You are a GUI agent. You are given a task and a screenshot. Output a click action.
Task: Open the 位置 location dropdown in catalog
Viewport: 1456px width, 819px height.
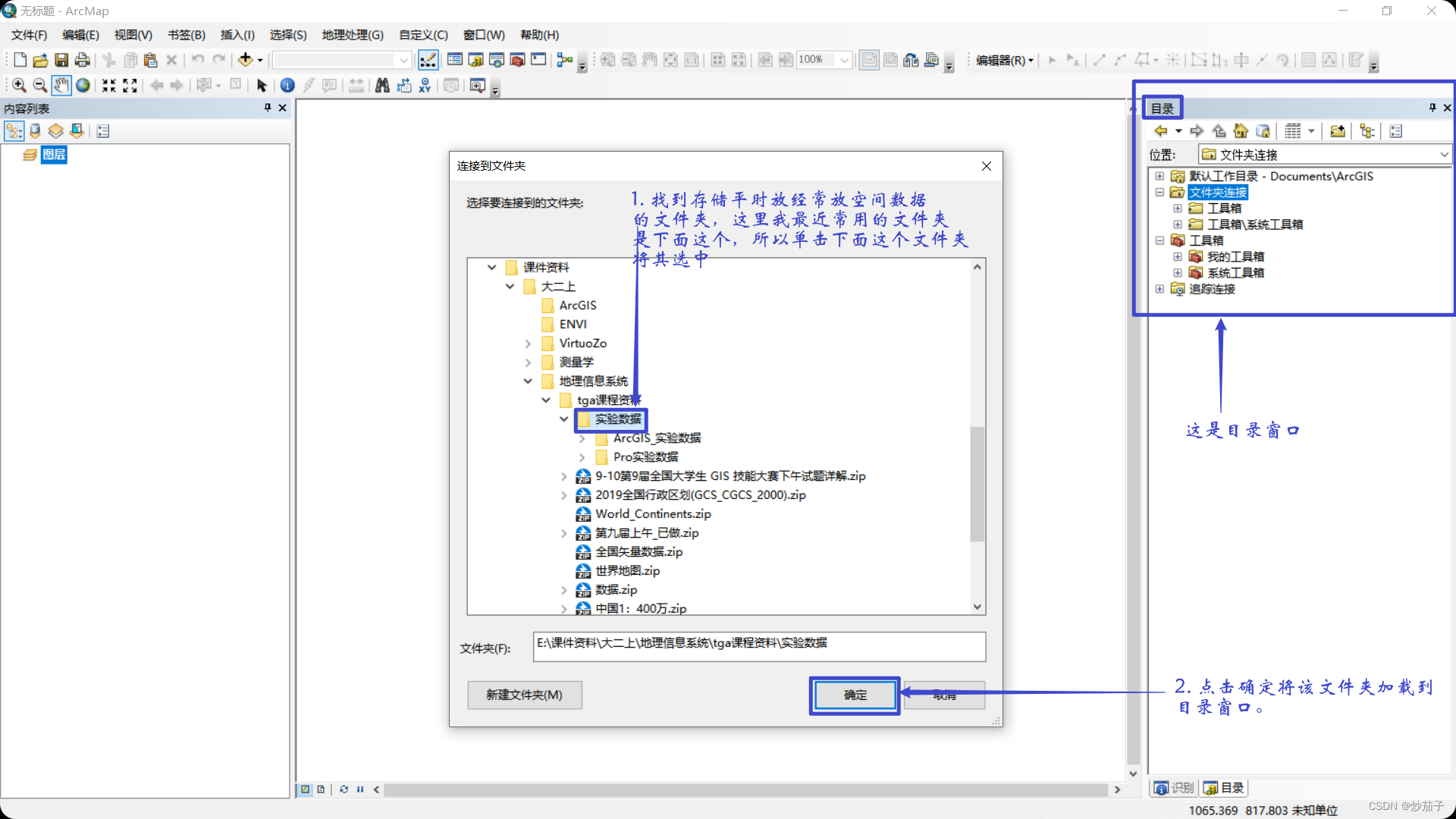[1444, 155]
